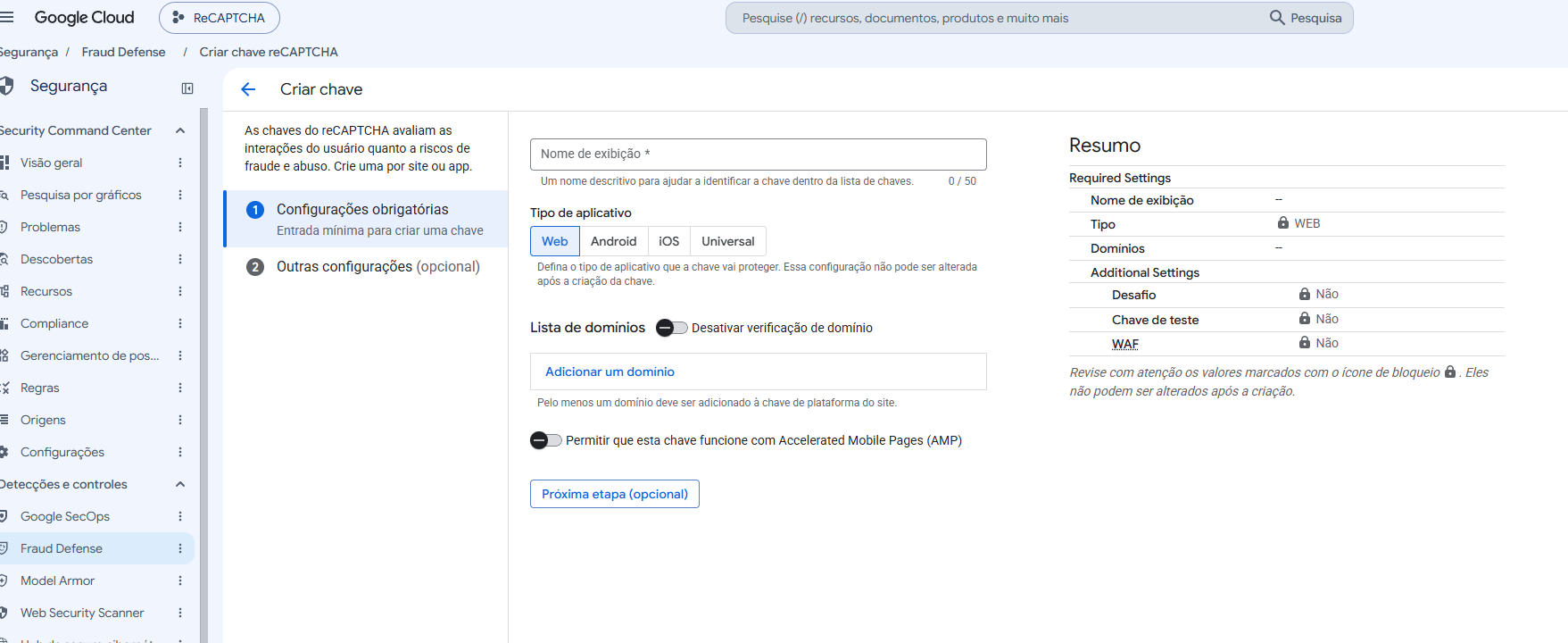Screen dimensions: 1568x643
Task: Open more options for Origens
Action: (x=180, y=420)
